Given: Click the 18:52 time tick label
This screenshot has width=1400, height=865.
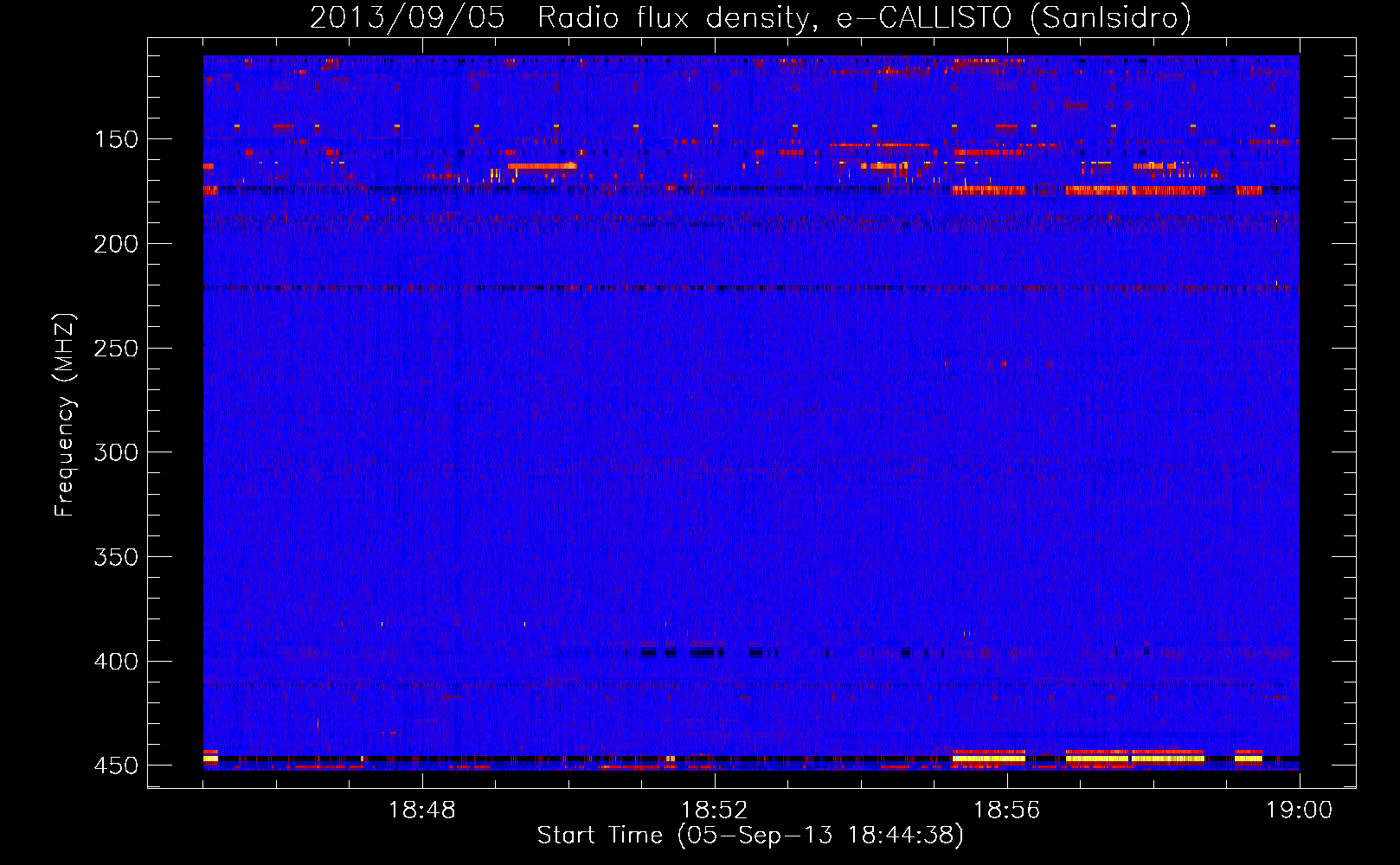Looking at the screenshot, I should pyautogui.click(x=715, y=811).
